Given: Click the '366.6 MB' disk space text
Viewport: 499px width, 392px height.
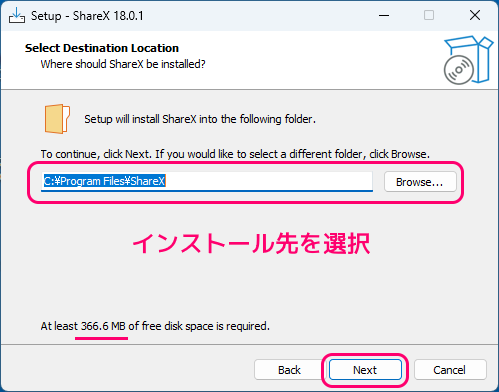Looking at the screenshot, I should 103,326.
